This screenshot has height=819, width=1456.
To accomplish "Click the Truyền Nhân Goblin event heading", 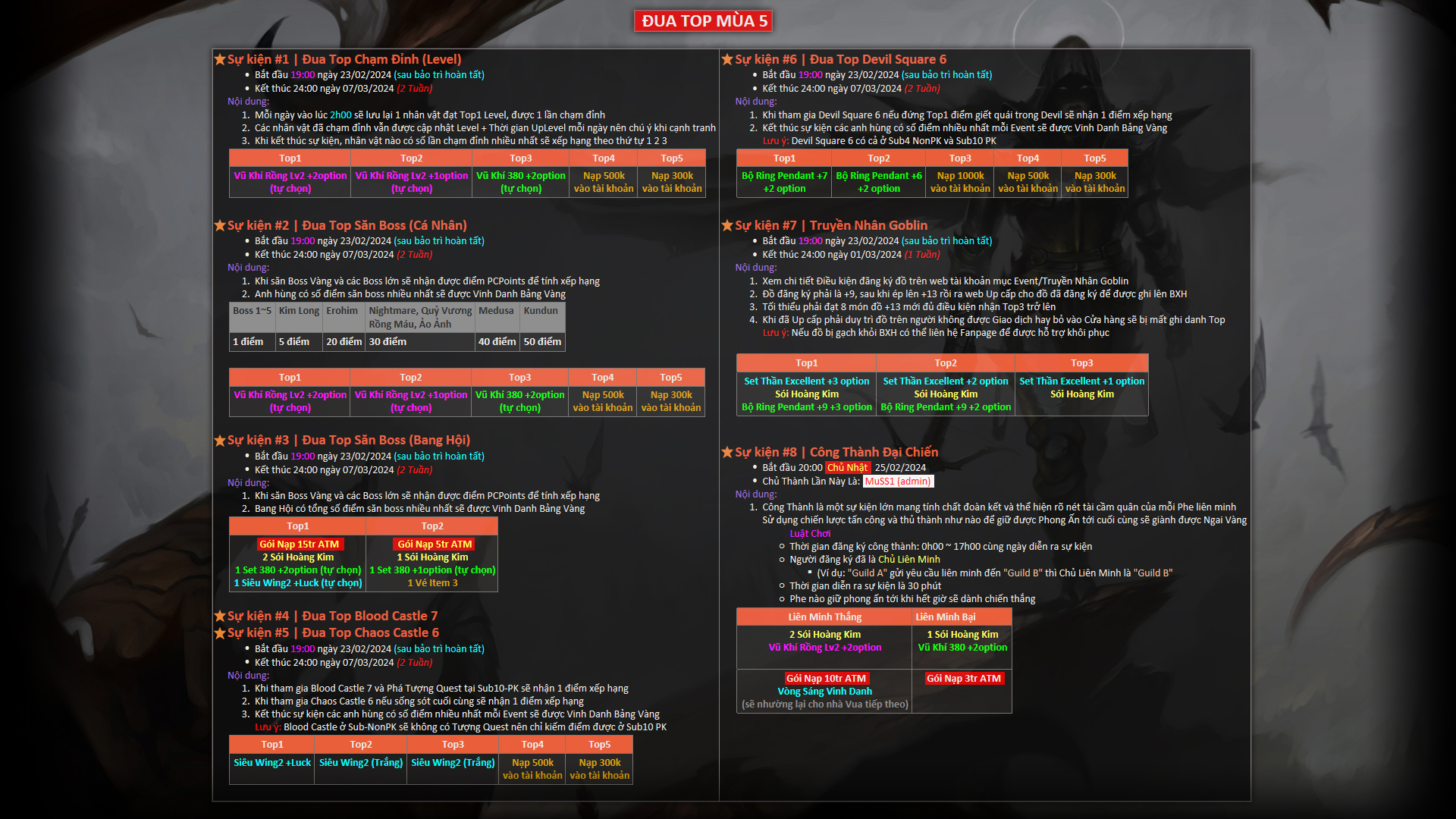I will (868, 225).
